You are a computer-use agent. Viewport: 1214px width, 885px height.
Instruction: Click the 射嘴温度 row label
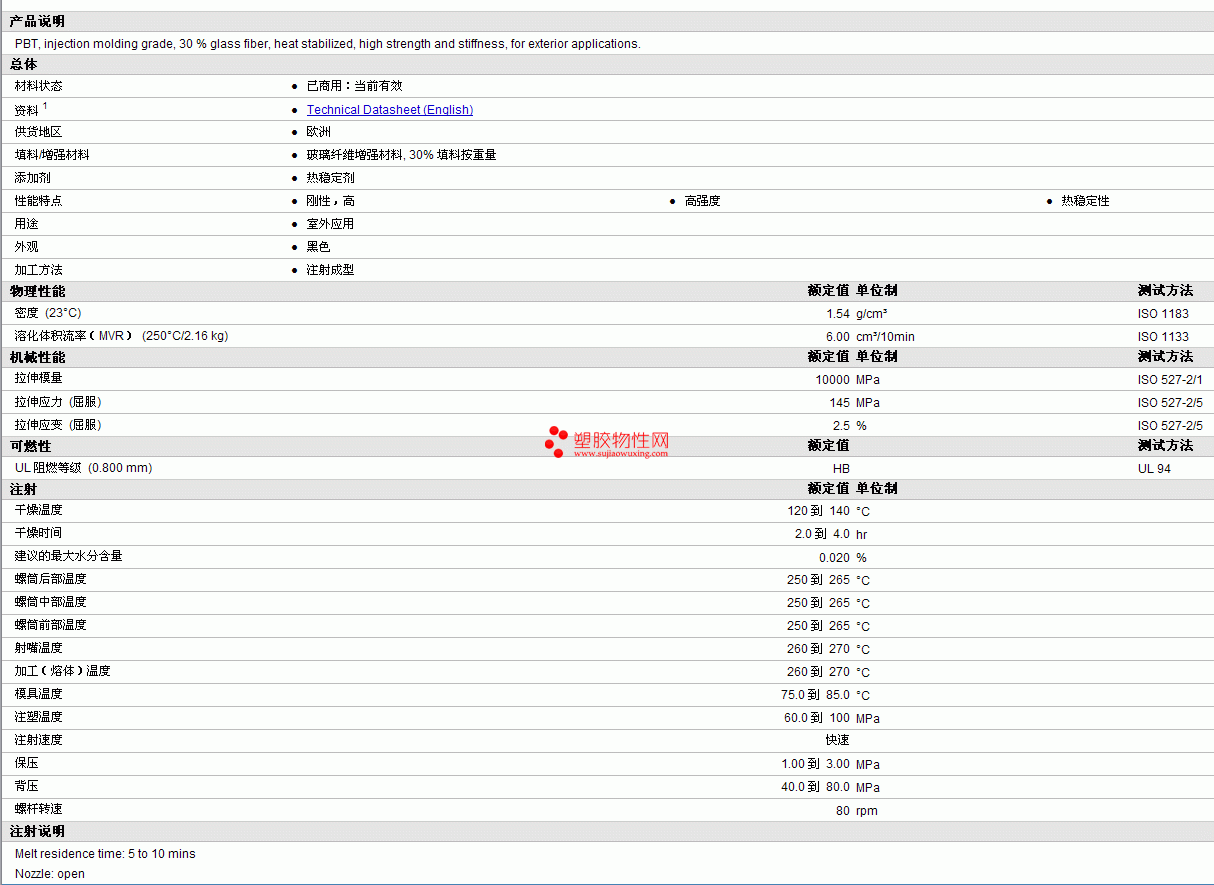[38, 649]
